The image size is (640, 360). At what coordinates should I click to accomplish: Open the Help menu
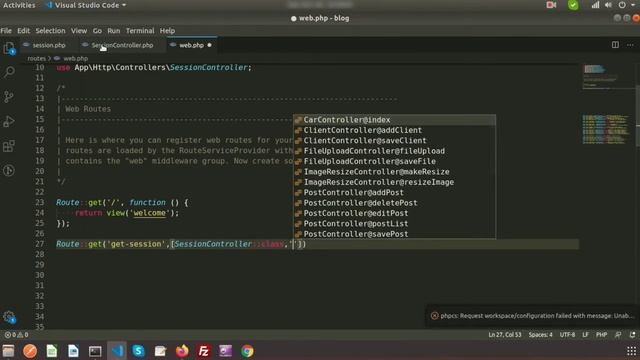tap(167, 31)
